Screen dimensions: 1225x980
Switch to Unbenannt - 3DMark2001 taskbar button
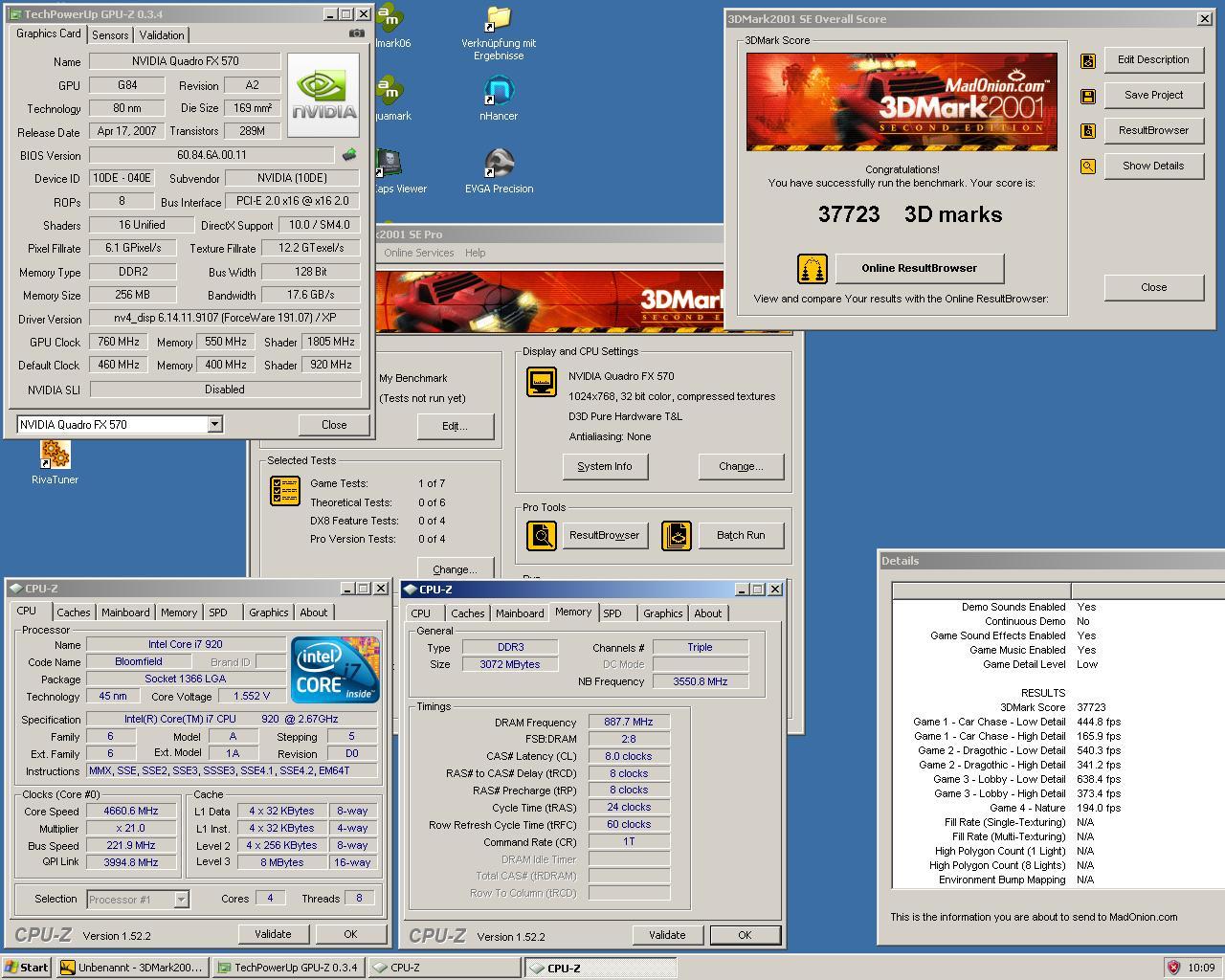[x=132, y=968]
